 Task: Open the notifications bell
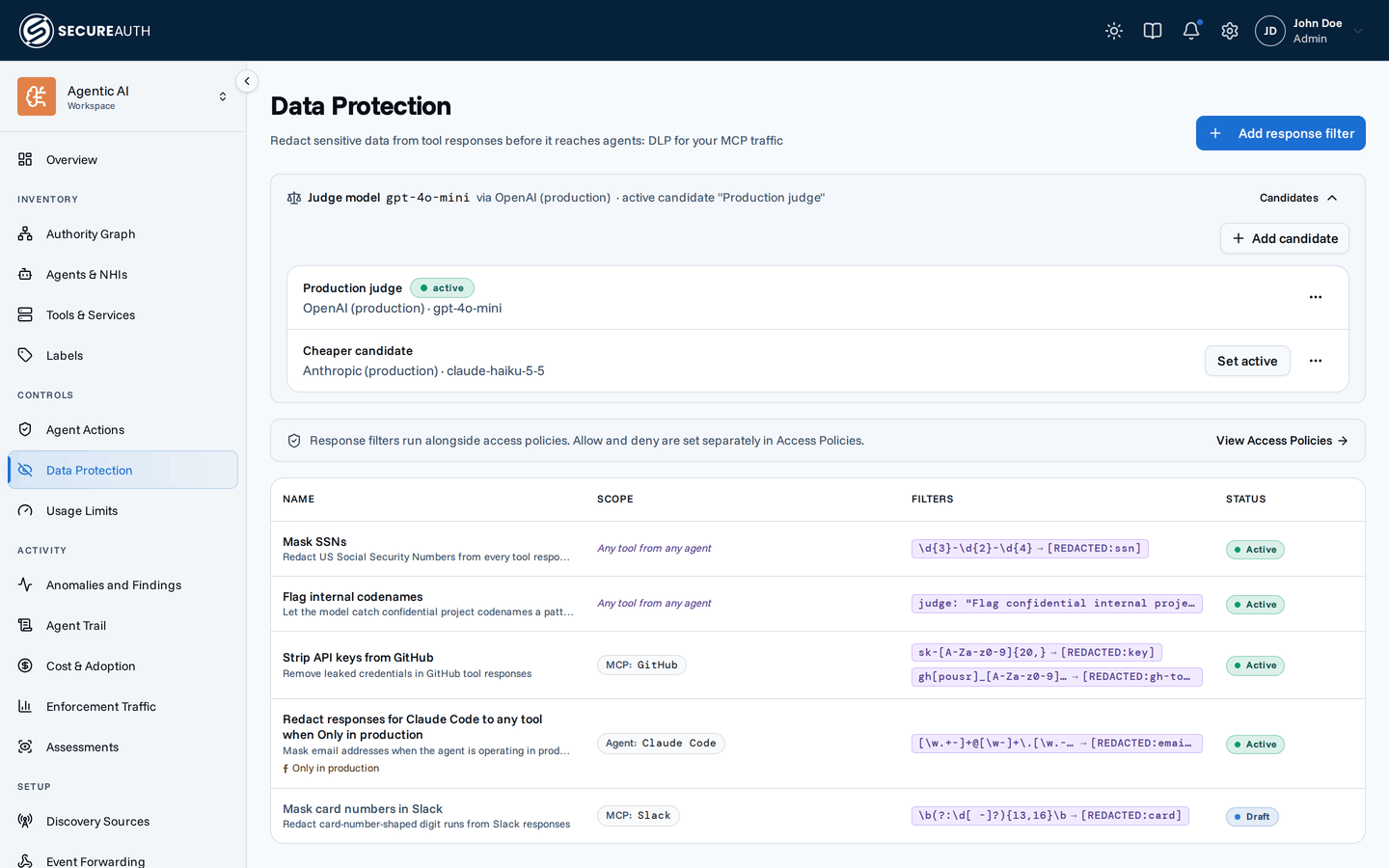[x=1191, y=31]
